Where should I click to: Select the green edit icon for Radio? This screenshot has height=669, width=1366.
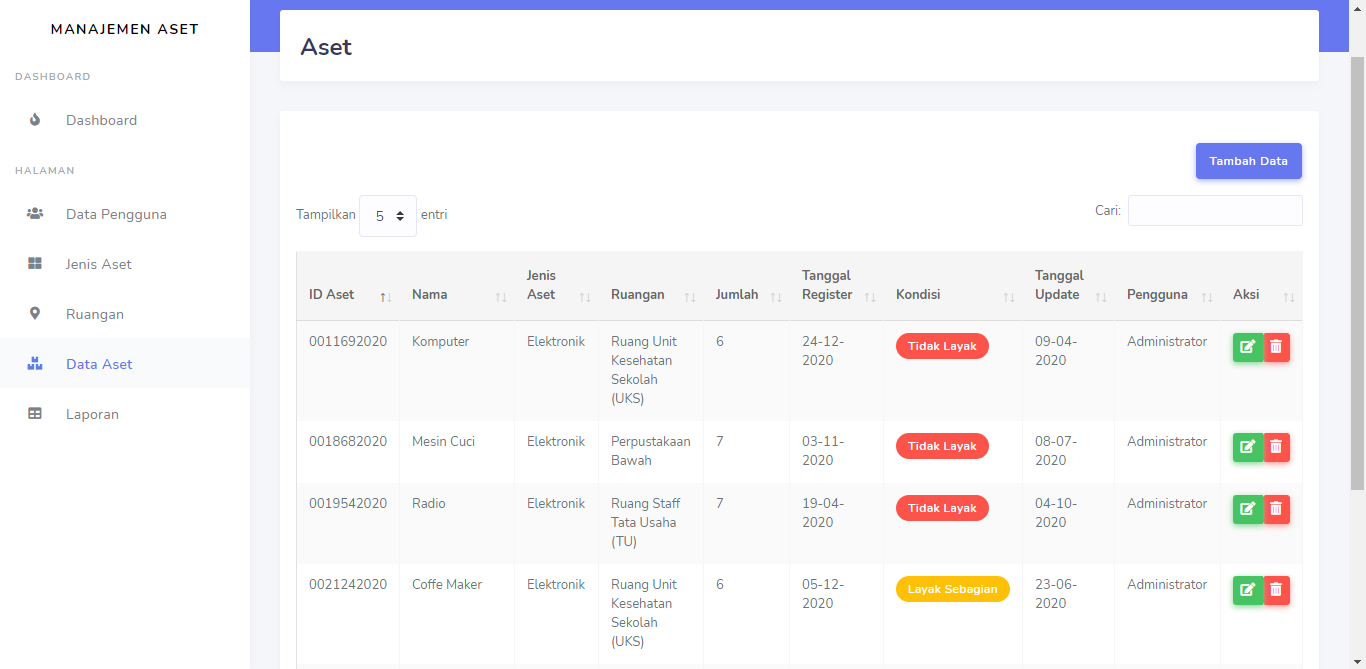(1247, 509)
